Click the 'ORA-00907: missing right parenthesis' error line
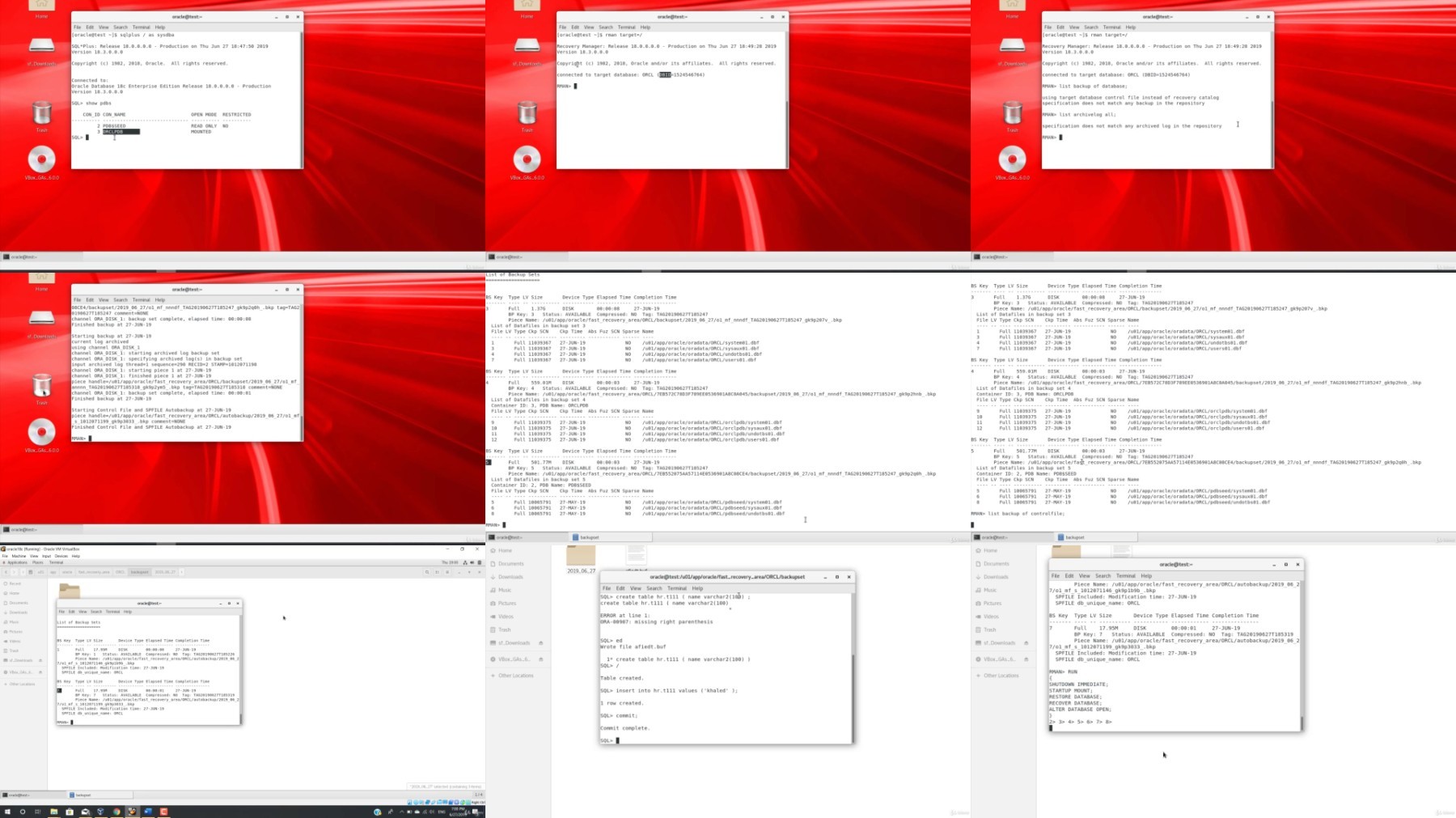Viewport: 1456px width, 818px height. [657, 622]
